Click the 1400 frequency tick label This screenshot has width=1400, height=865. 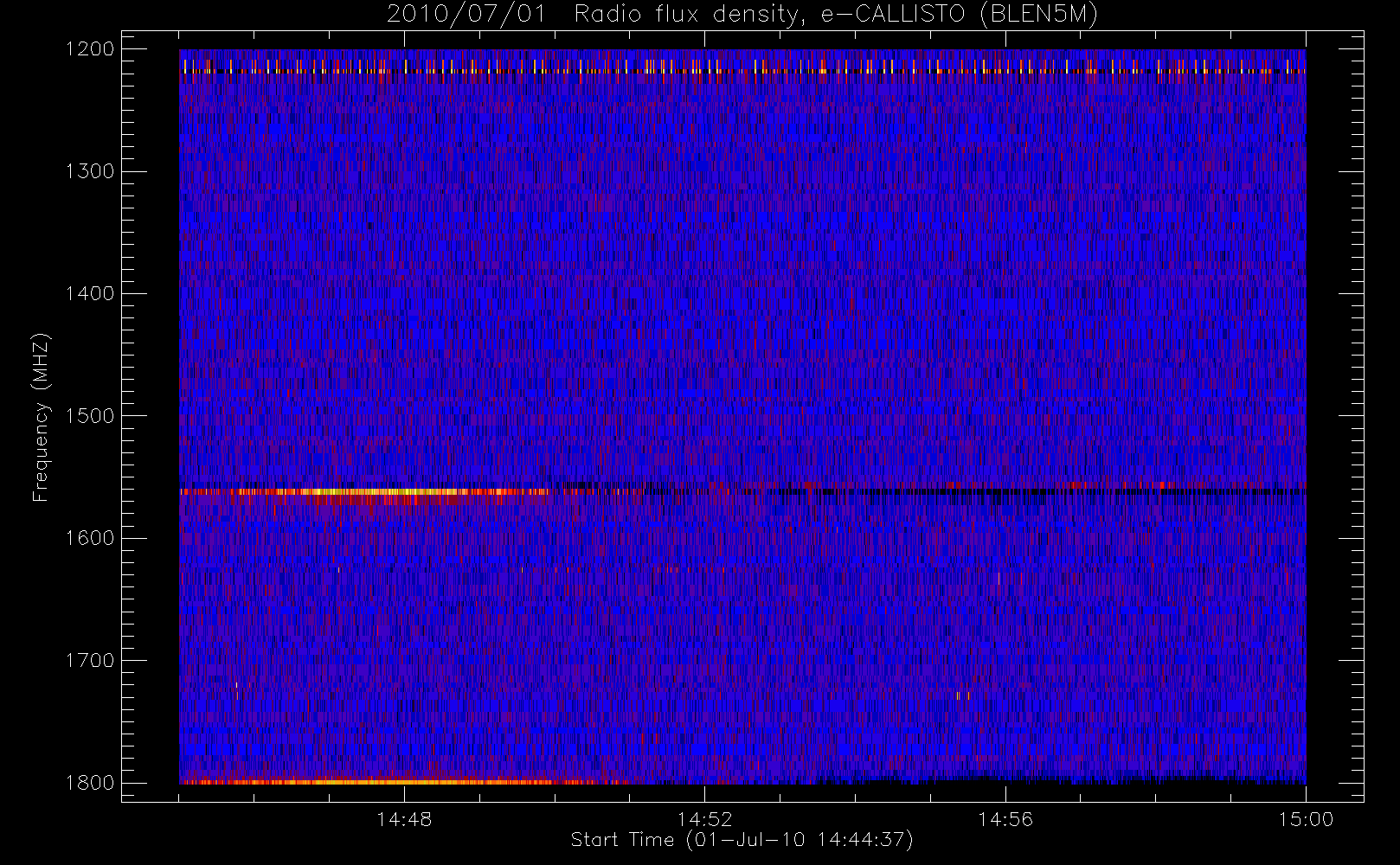point(90,293)
